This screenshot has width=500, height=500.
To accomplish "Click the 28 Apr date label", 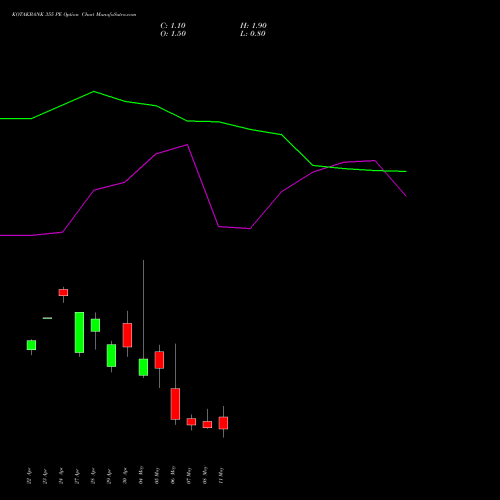I will point(93,476).
